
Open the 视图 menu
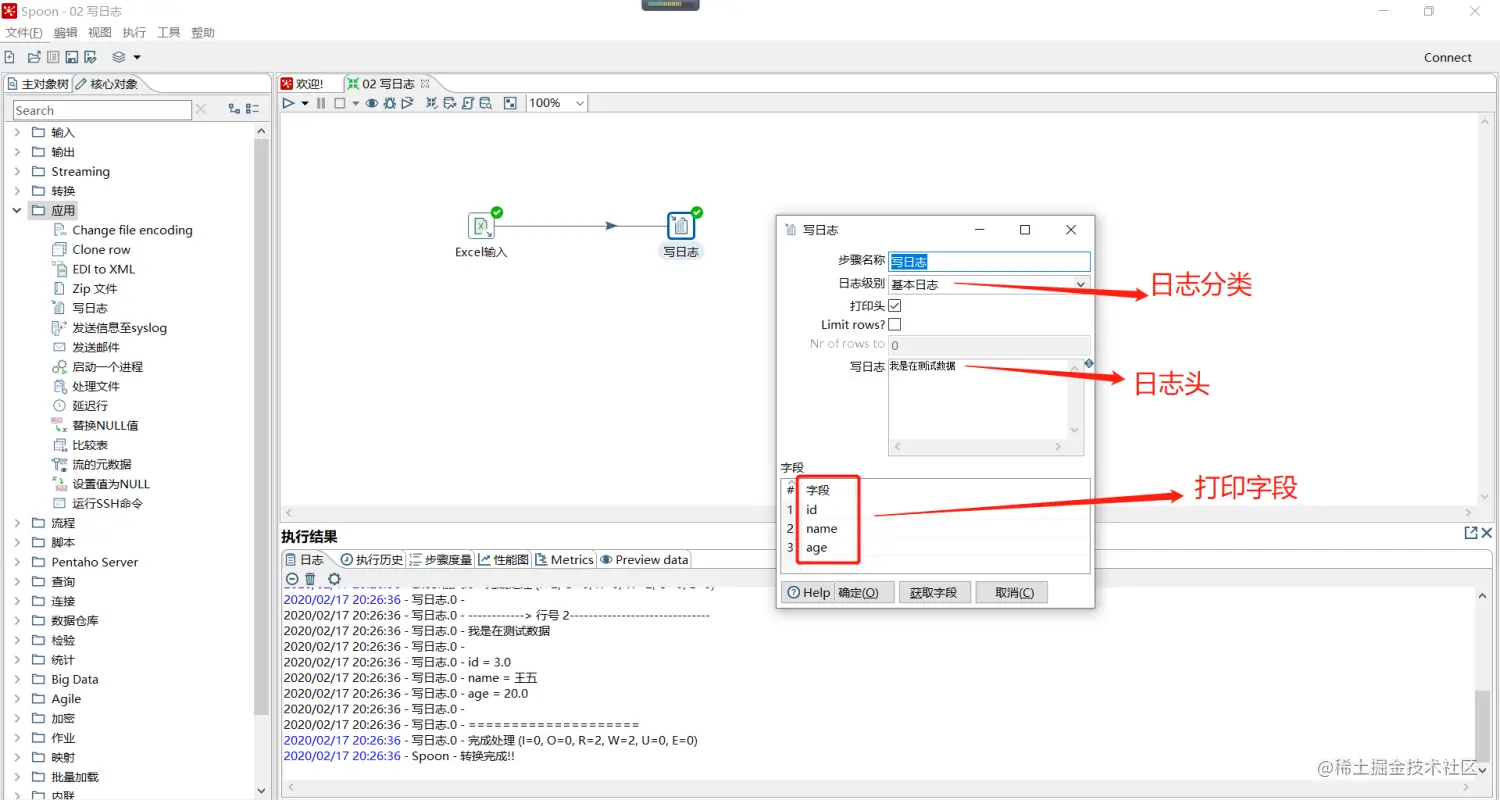click(x=100, y=33)
